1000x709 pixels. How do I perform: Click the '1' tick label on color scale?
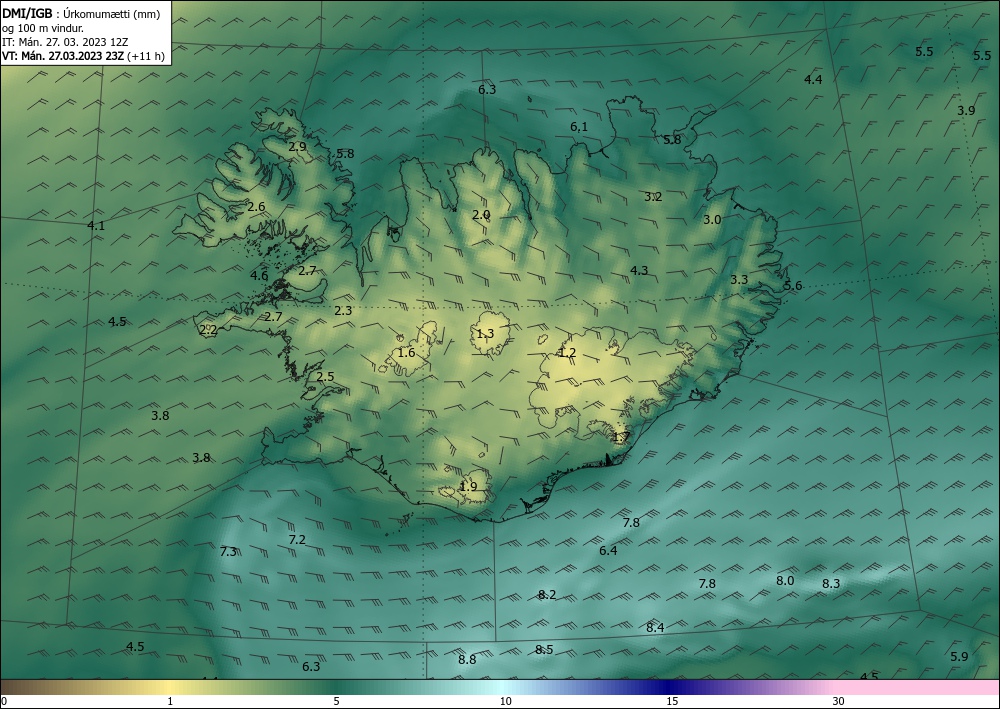click(x=170, y=702)
